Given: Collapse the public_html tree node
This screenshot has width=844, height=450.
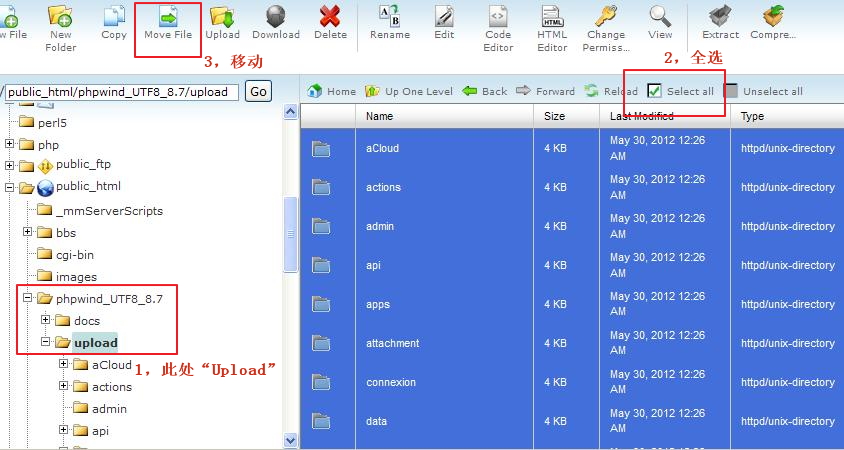Looking at the screenshot, I should pos(10,187).
